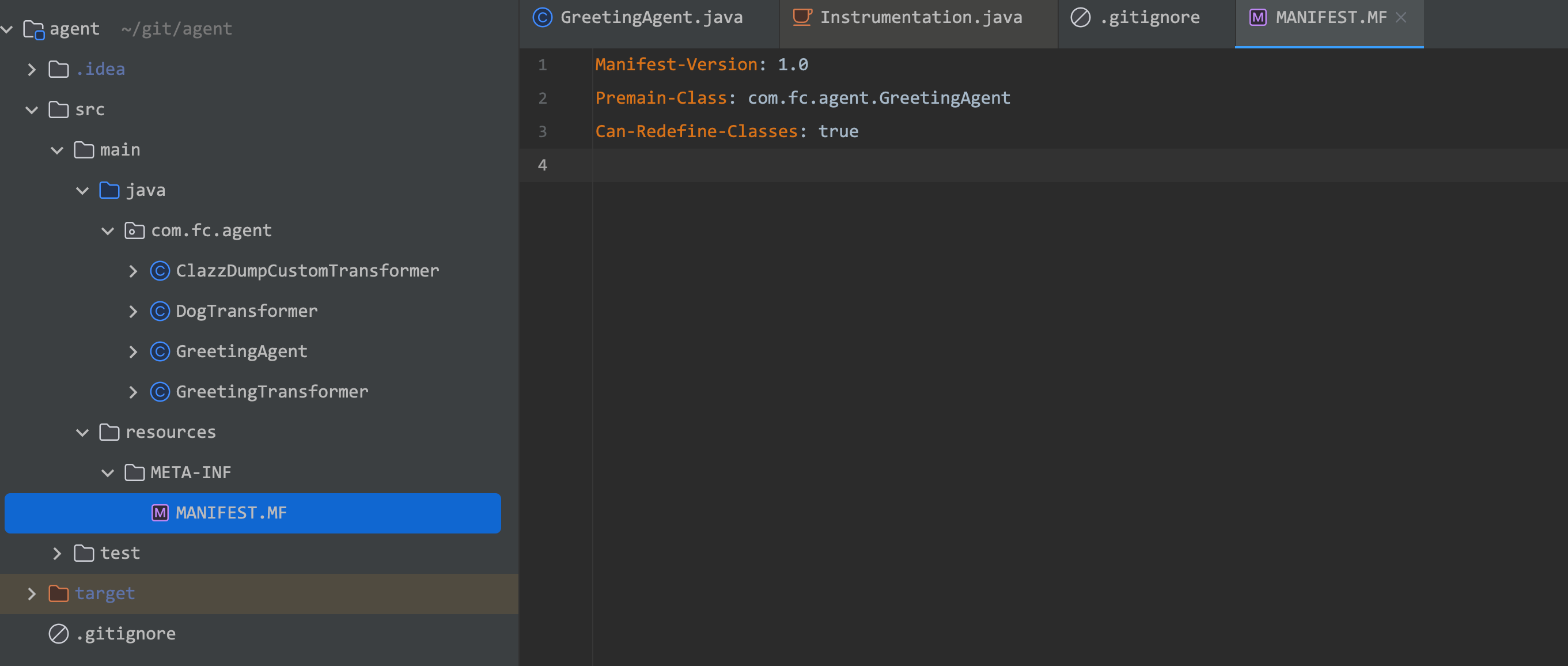
Task: Click the GreetingTransformer class icon
Action: (x=160, y=391)
